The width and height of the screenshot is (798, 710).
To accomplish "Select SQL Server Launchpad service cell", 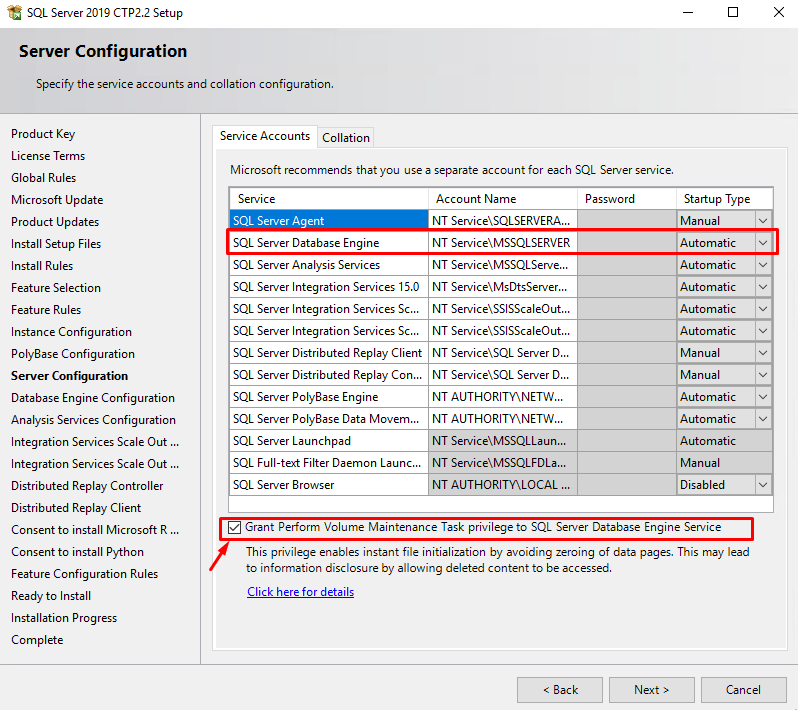I will pyautogui.click(x=329, y=441).
